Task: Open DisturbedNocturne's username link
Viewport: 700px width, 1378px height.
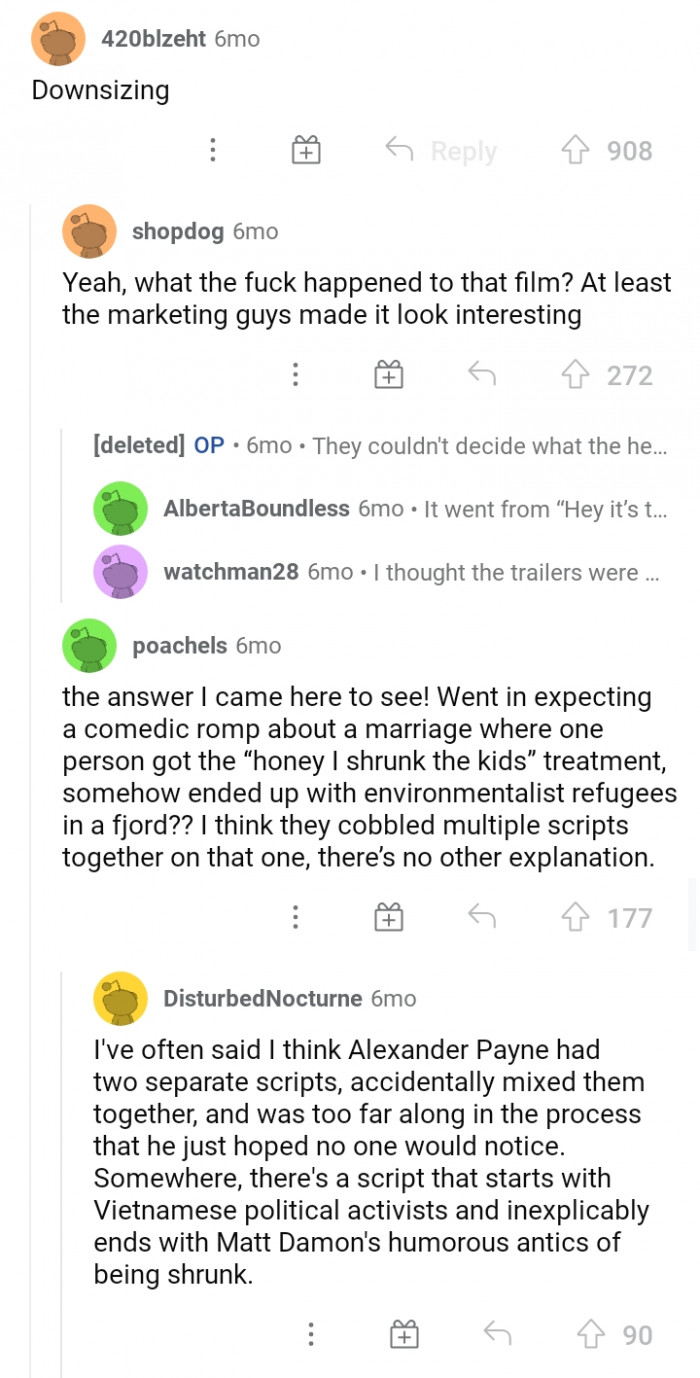Action: pos(262,998)
